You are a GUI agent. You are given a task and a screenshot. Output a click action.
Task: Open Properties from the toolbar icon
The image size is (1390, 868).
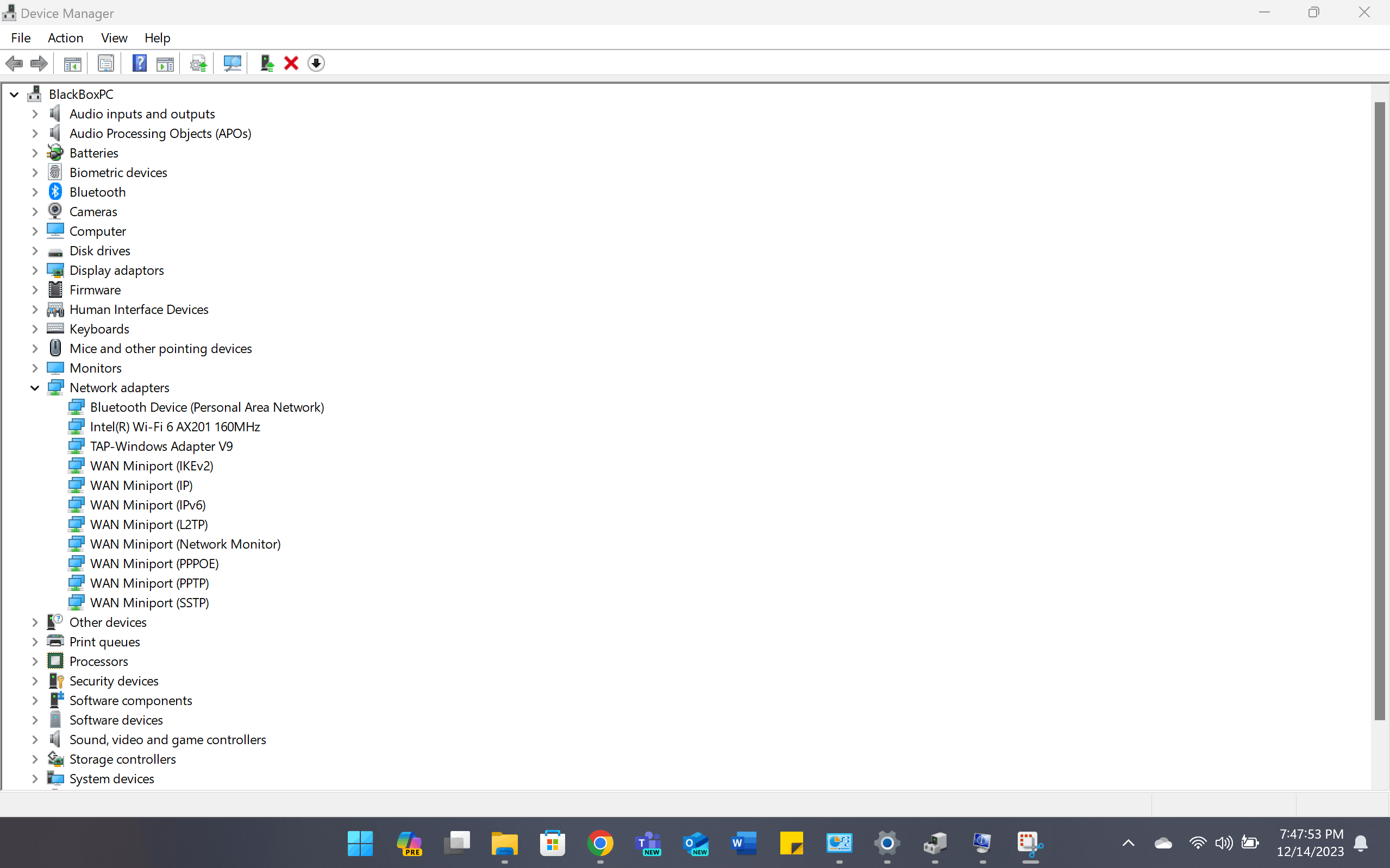point(105,63)
